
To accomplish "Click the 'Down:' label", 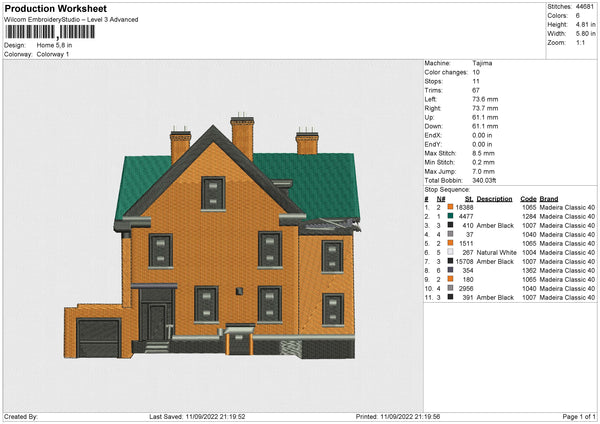I will (x=433, y=126).
